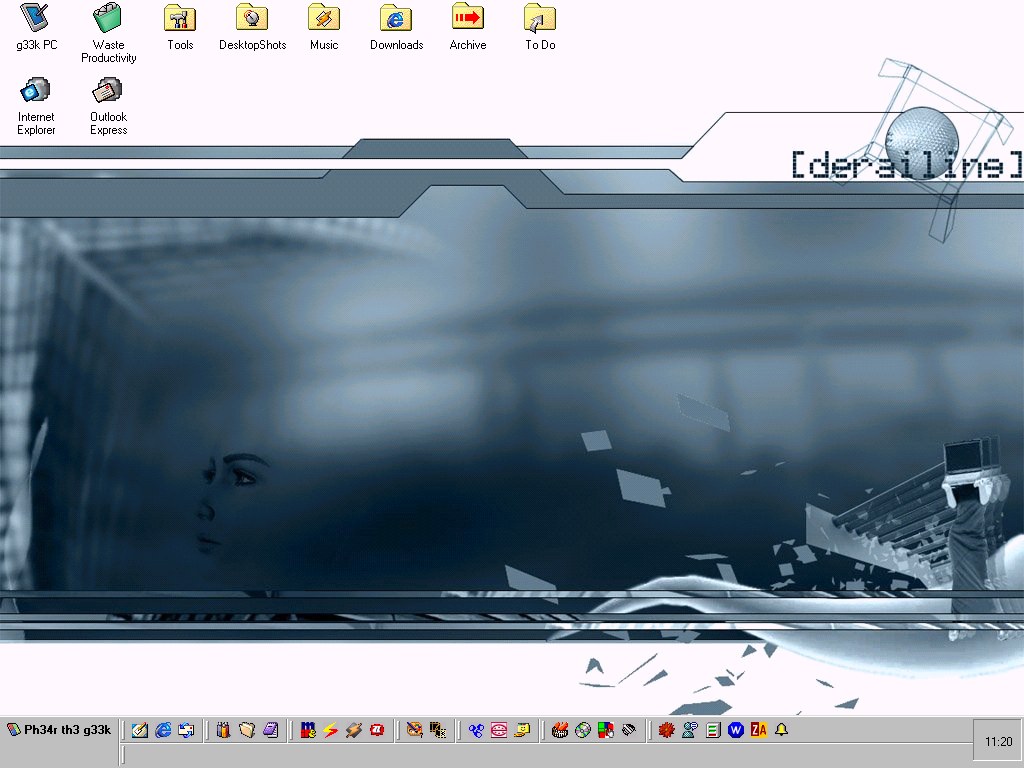
Task: Click the taskbar clock showing 11:20
Action: tap(998, 742)
